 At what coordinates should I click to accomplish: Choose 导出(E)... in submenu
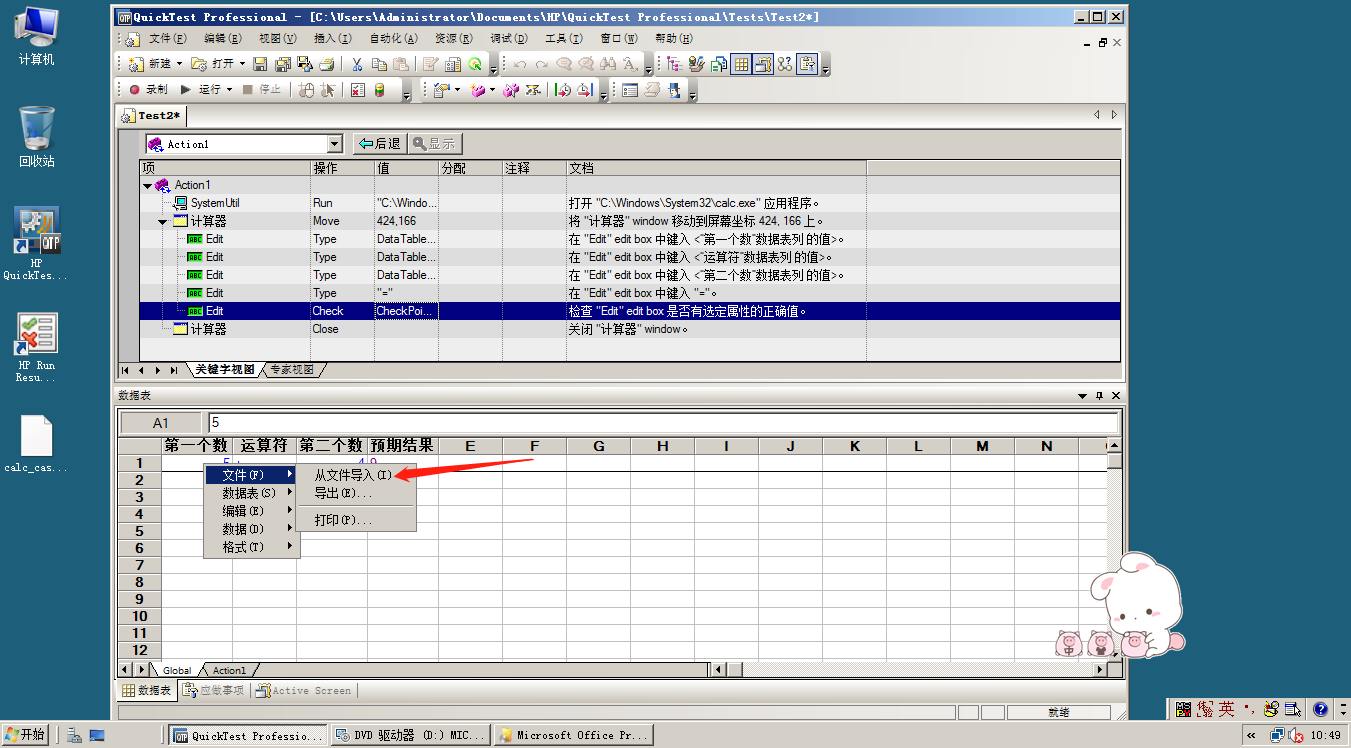pos(355,493)
